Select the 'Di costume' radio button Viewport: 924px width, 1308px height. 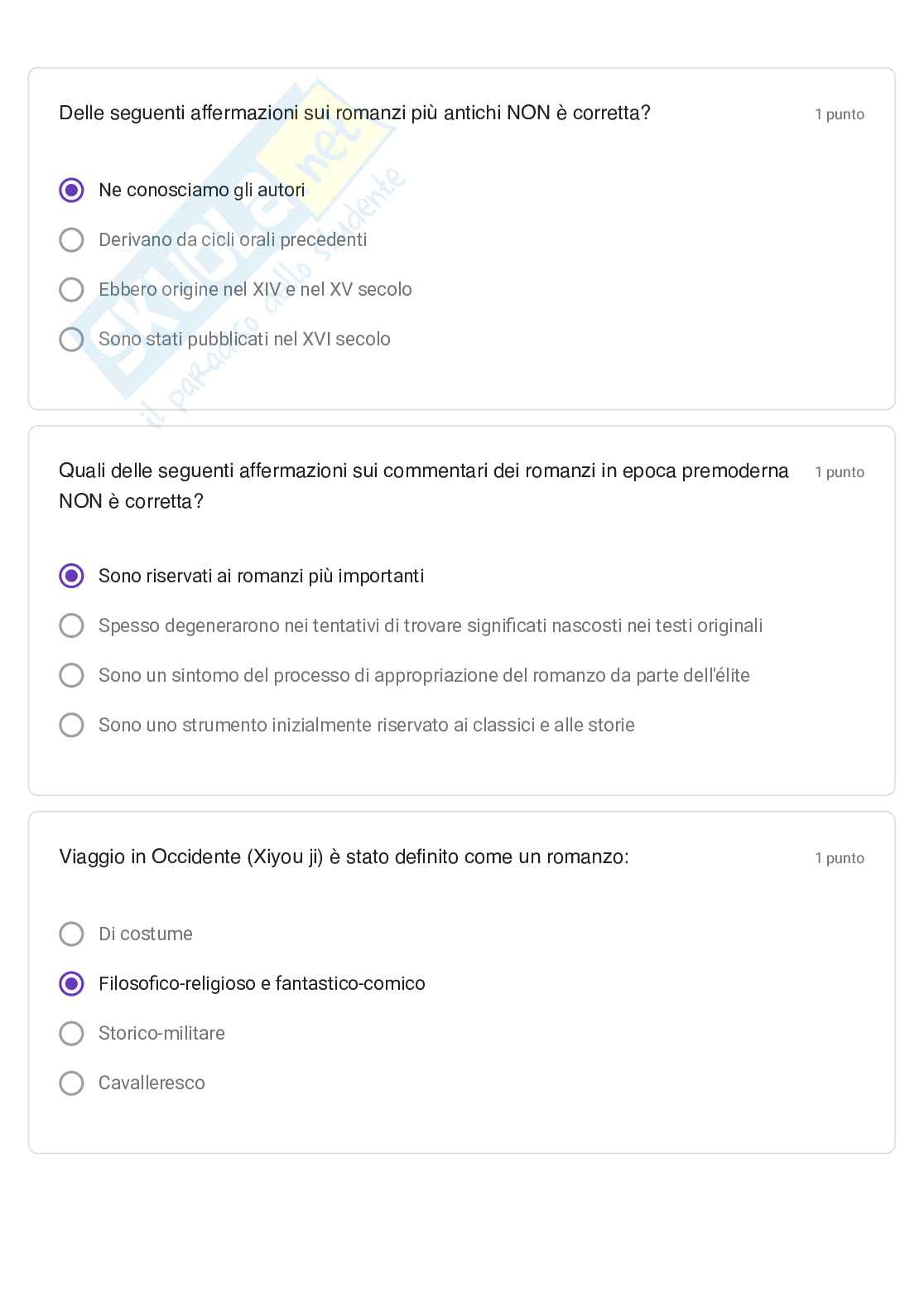[x=72, y=934]
